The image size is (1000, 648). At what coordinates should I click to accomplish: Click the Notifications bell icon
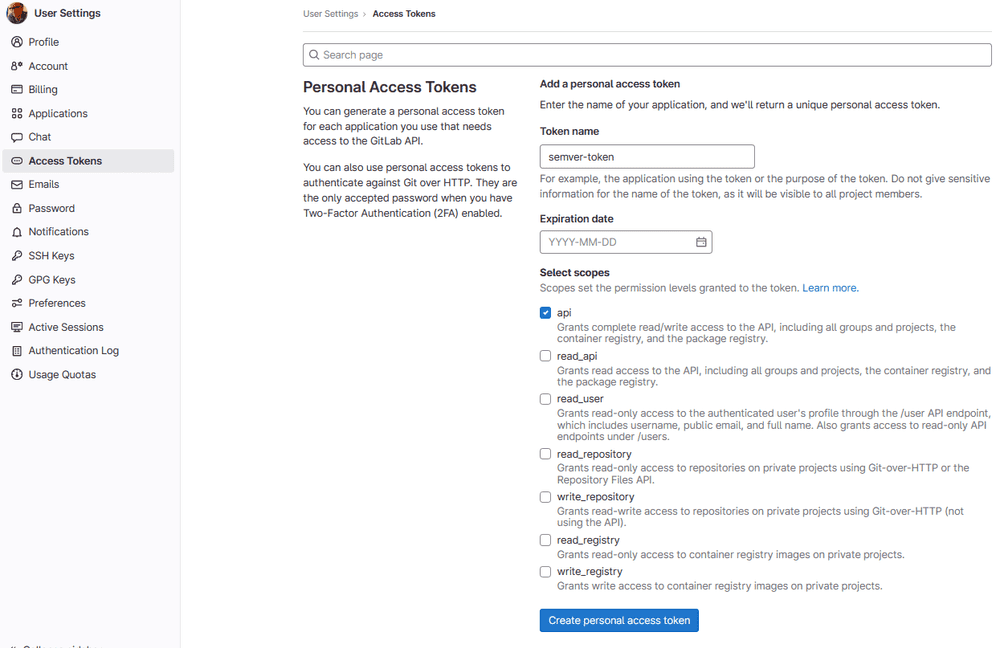17,232
